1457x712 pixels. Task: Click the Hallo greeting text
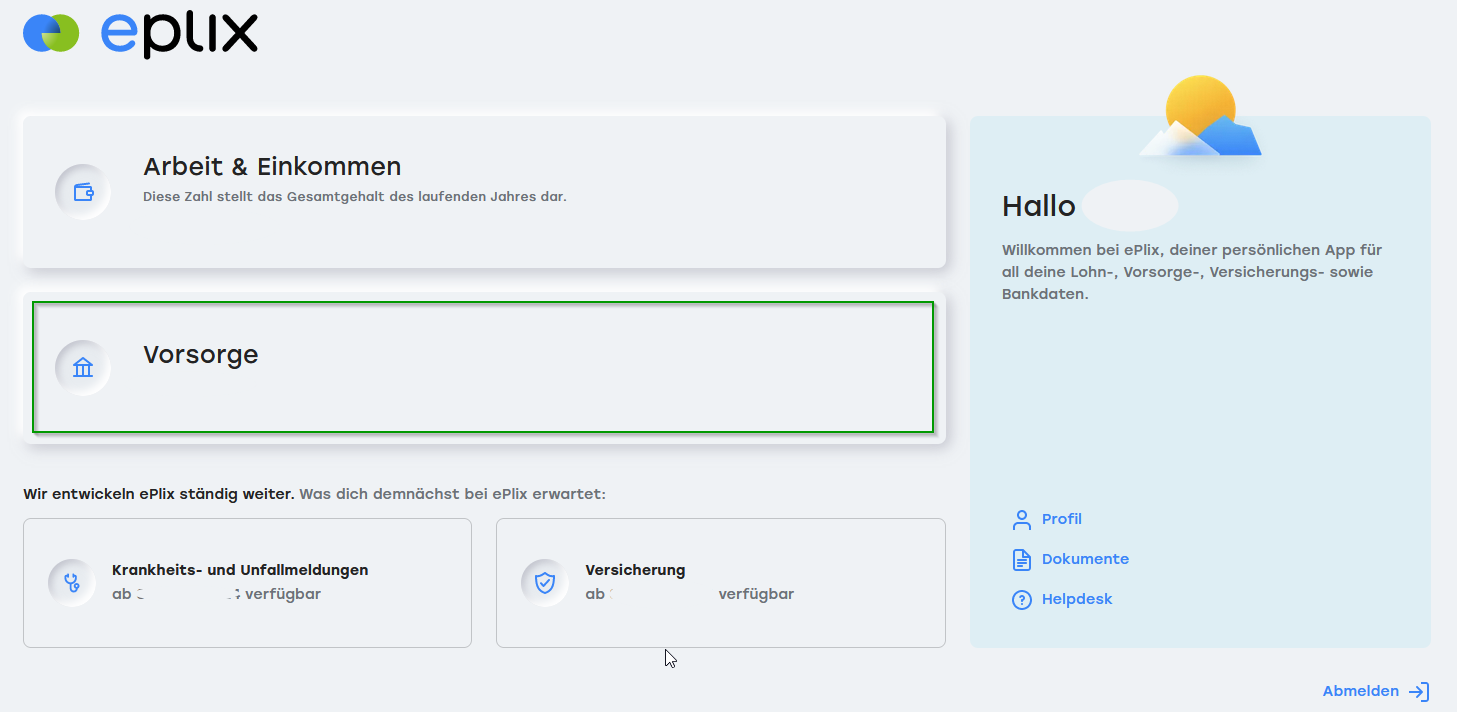(1038, 206)
